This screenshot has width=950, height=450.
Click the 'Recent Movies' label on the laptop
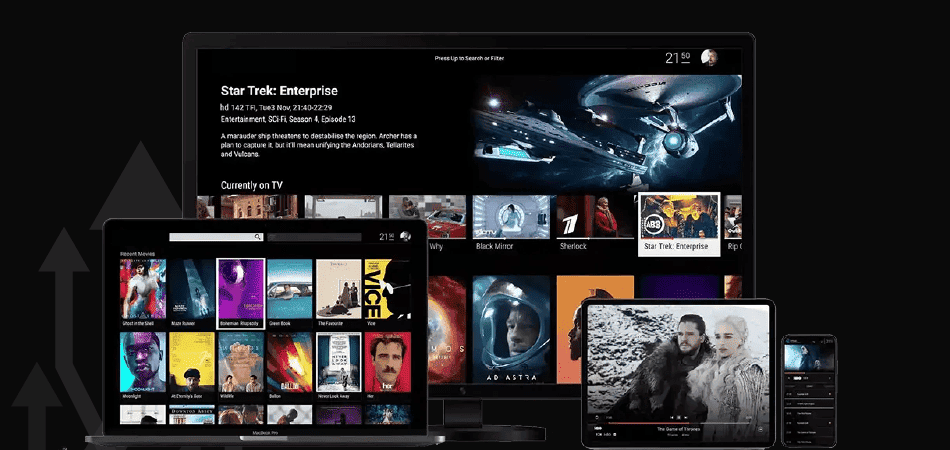point(137,253)
